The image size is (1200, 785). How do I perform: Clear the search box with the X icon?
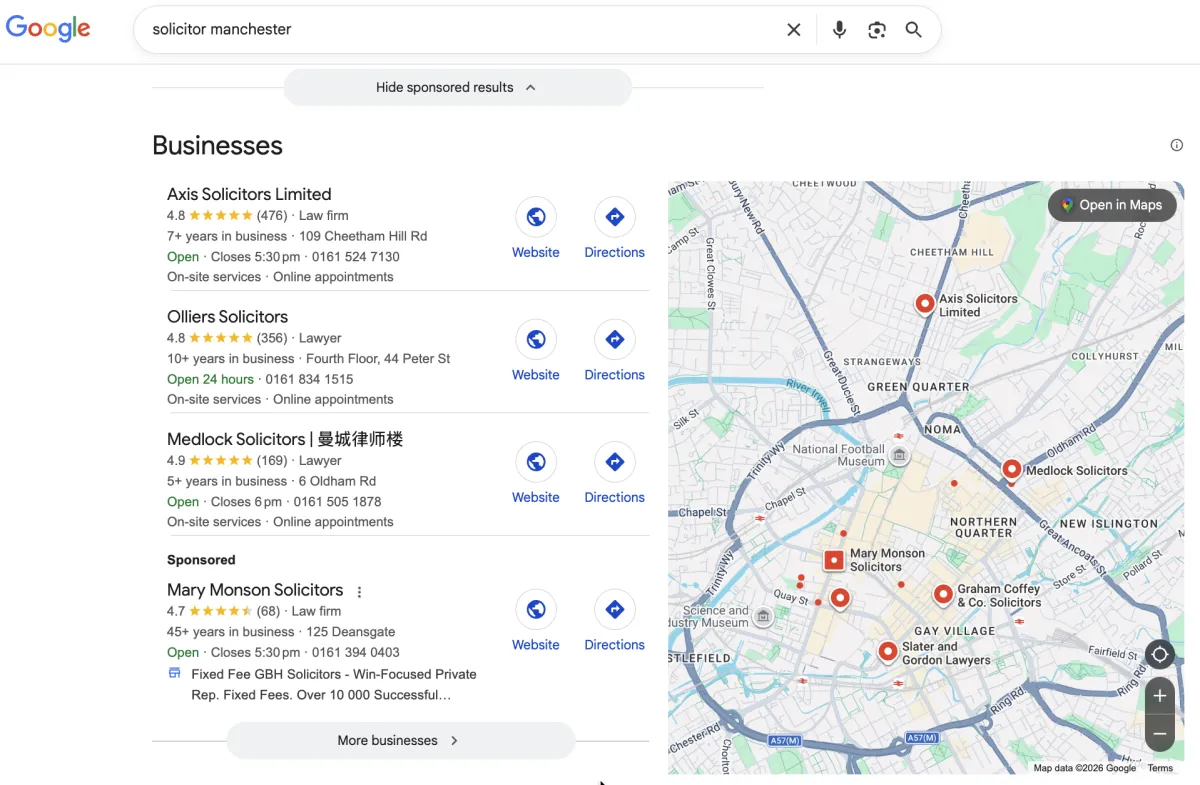tap(794, 30)
